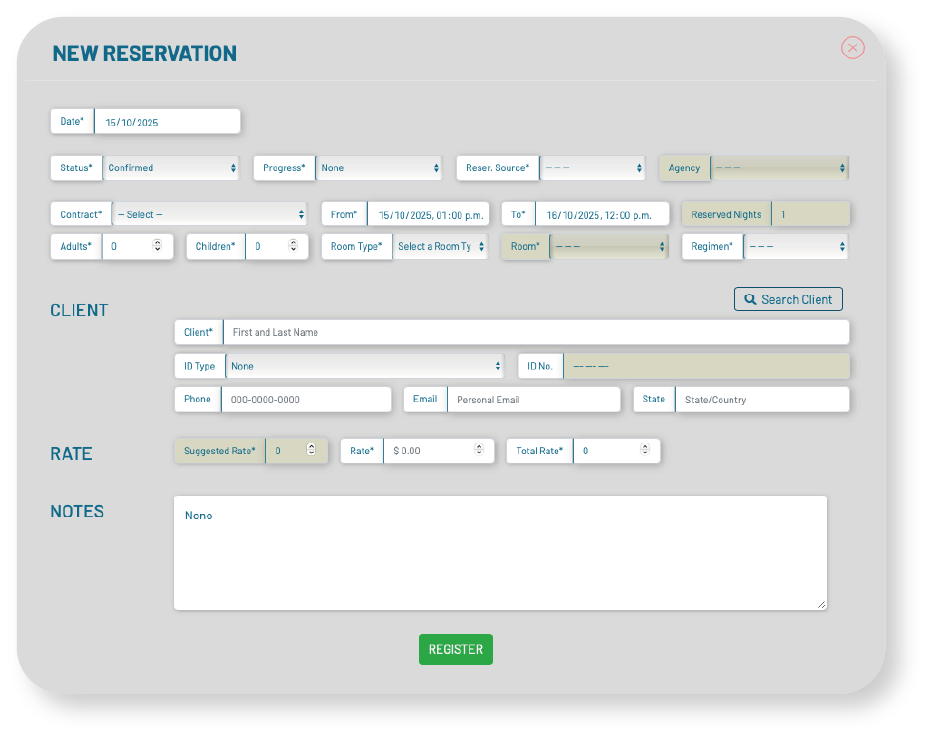Click the Children number stepper arrows
The height and width of the screenshot is (738, 930).
click(x=293, y=246)
